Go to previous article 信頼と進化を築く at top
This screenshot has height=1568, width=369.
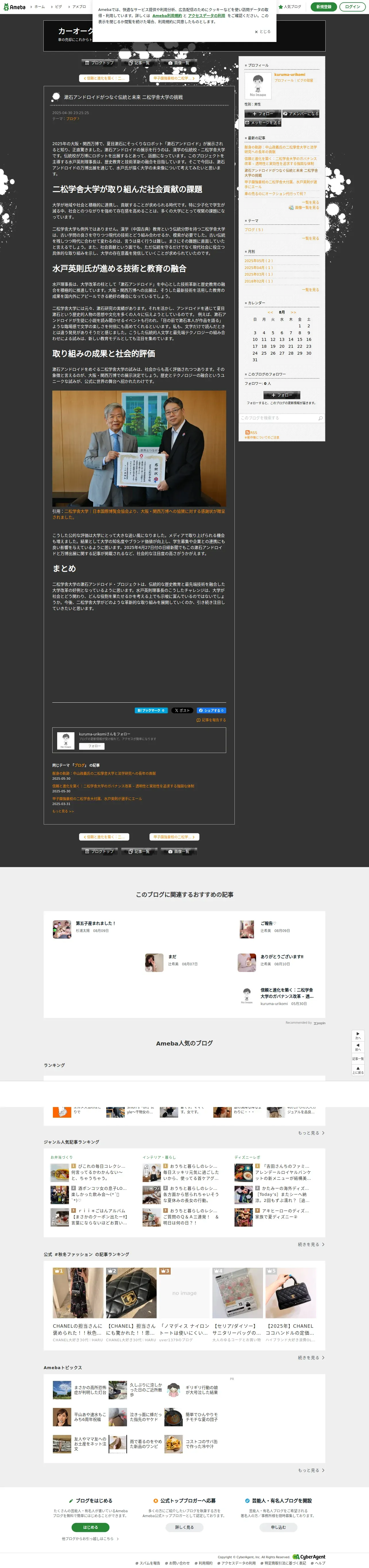(103, 78)
